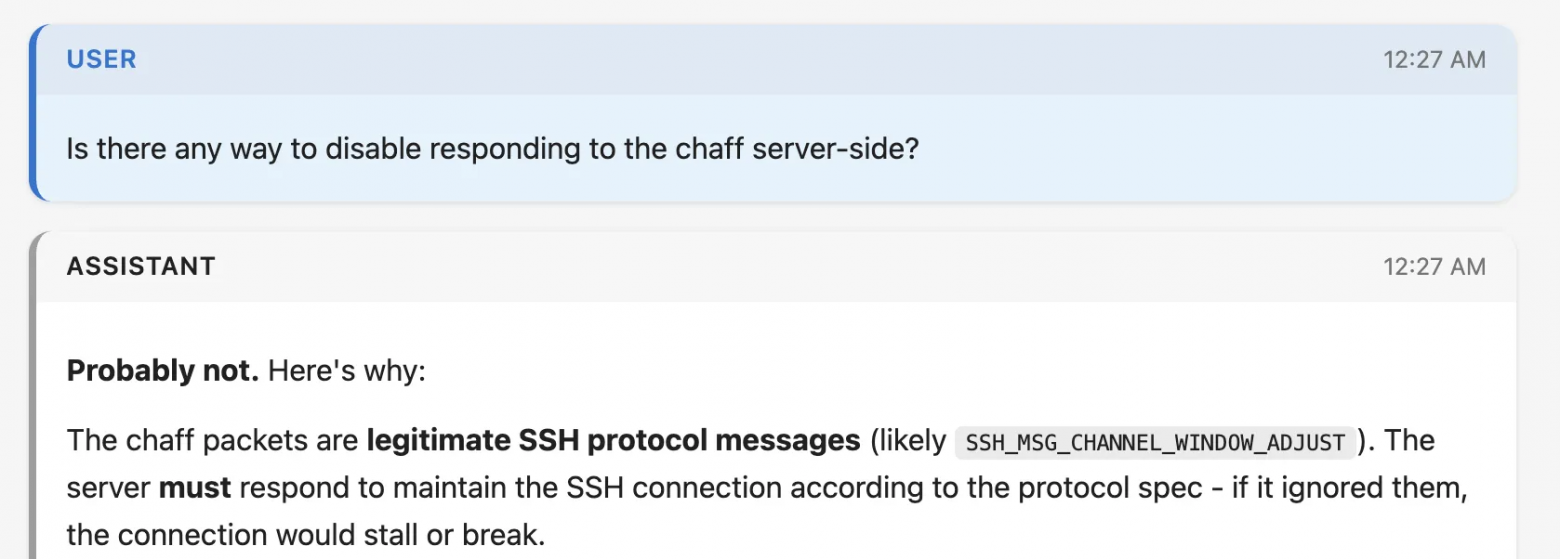
Task: Click empty area of the USER header bar
Action: (760, 60)
